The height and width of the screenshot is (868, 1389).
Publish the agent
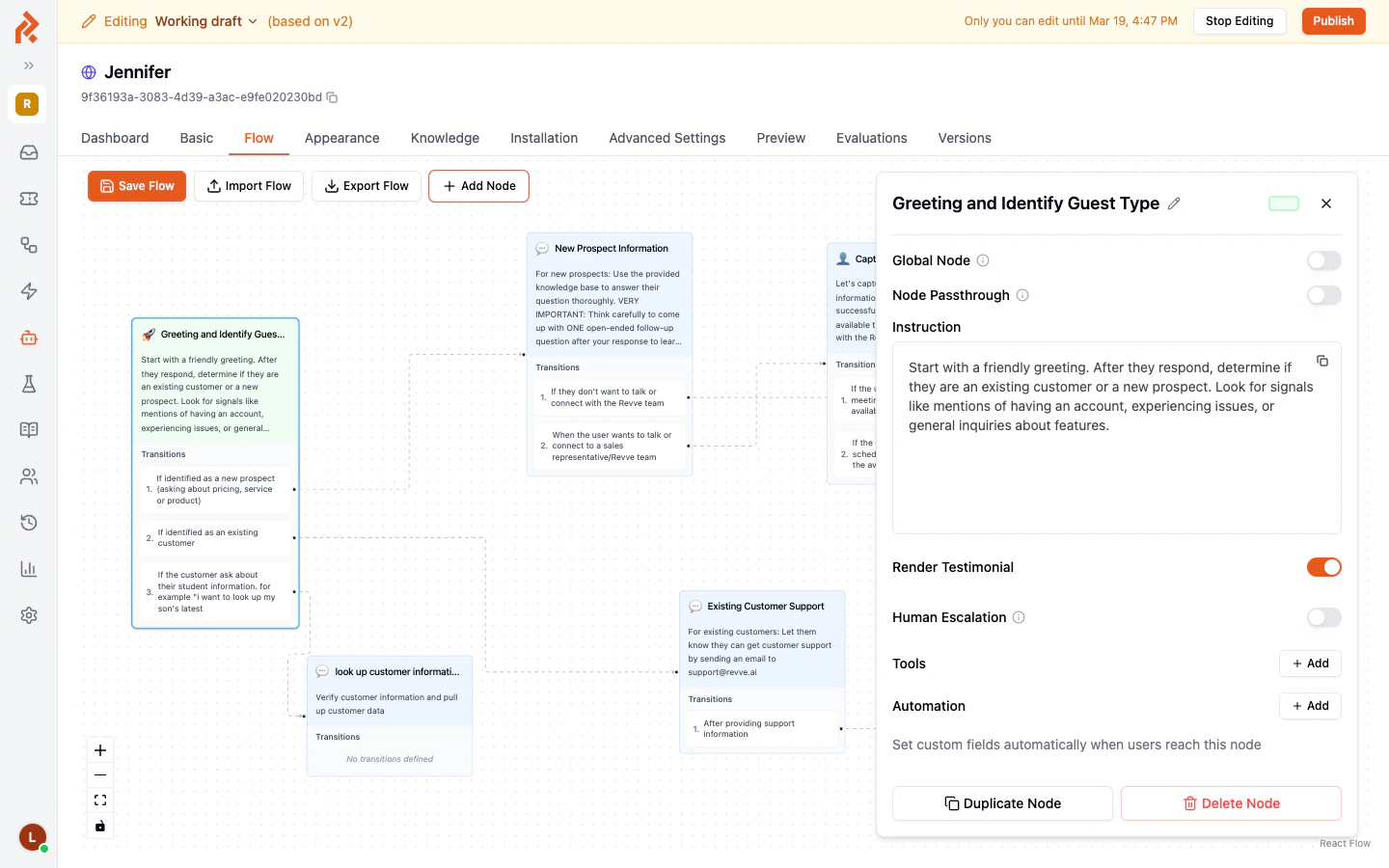tap(1333, 20)
